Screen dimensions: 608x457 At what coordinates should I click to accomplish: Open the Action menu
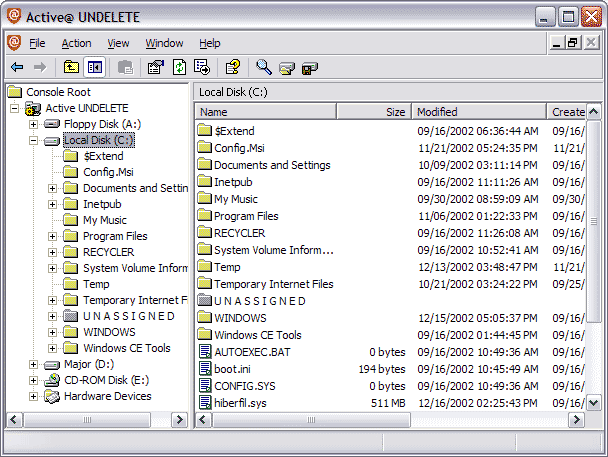[76, 43]
